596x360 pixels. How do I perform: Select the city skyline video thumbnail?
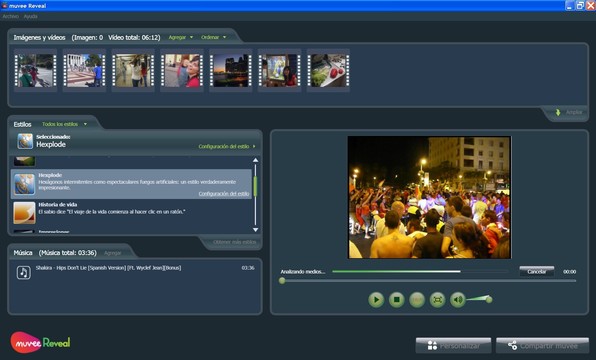click(231, 70)
